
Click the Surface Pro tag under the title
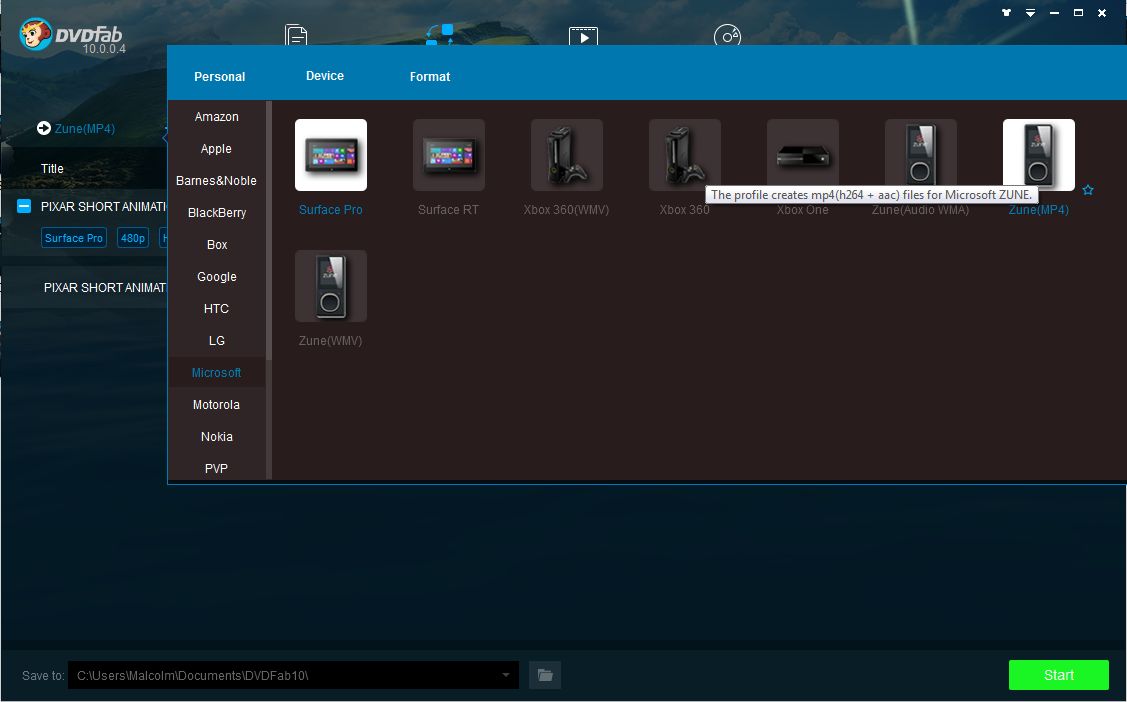pos(74,238)
